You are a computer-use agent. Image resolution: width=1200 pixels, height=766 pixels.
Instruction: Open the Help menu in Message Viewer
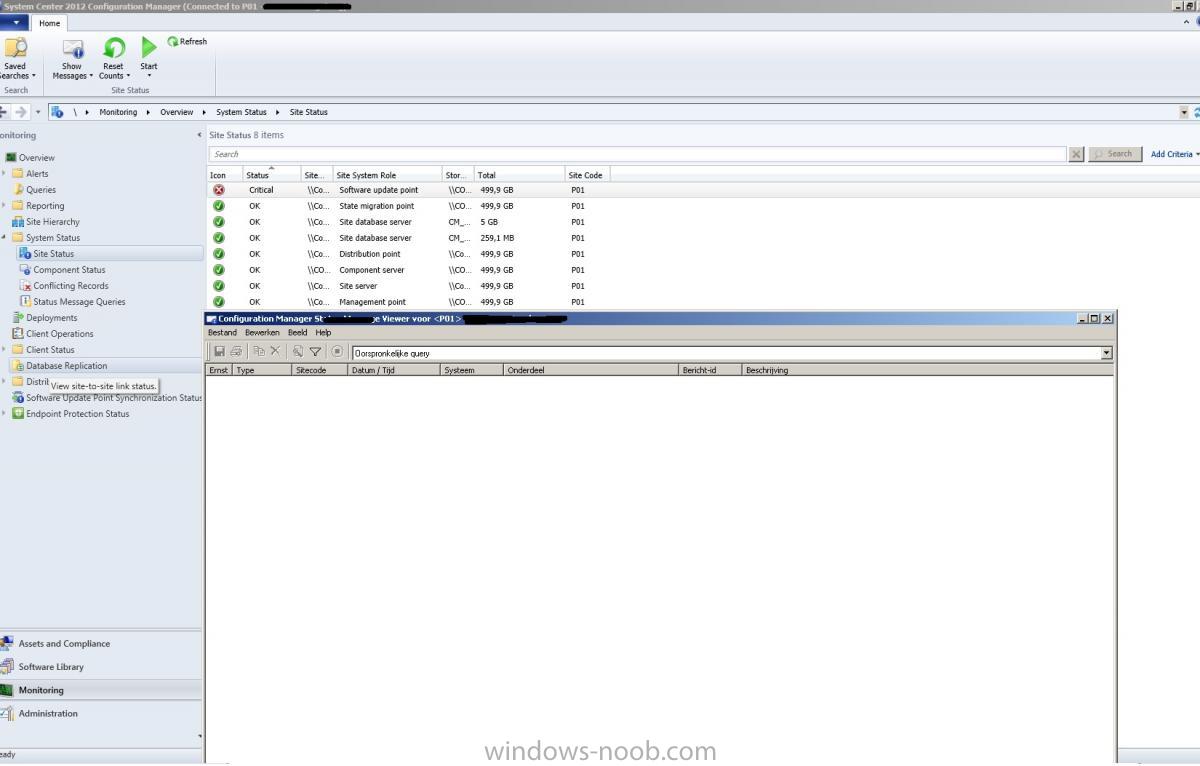pos(323,333)
